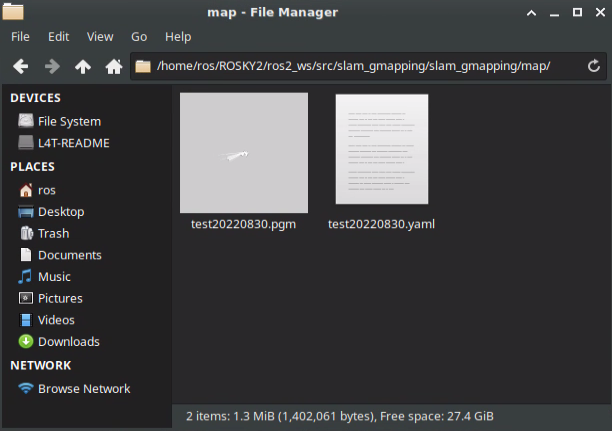Click the Desktop icon in sidebar
Screen dimensions: 612x431
(26, 212)
